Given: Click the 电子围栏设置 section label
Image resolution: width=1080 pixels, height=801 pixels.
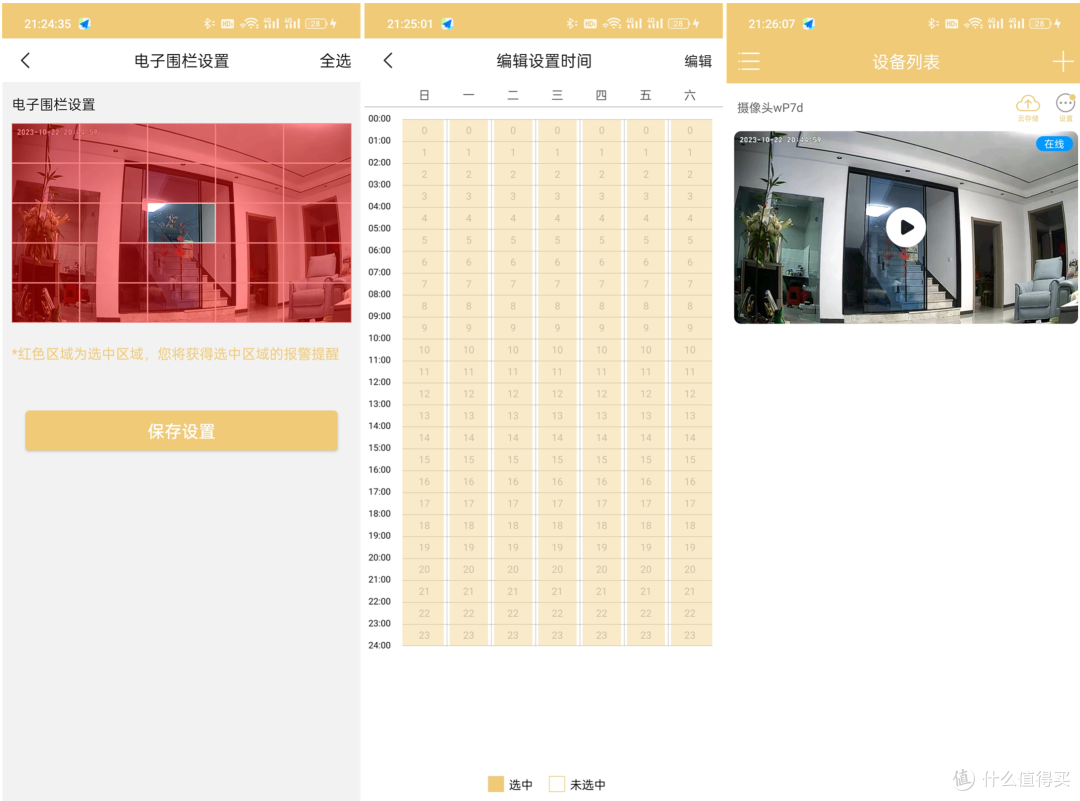Looking at the screenshot, I should 54,105.
